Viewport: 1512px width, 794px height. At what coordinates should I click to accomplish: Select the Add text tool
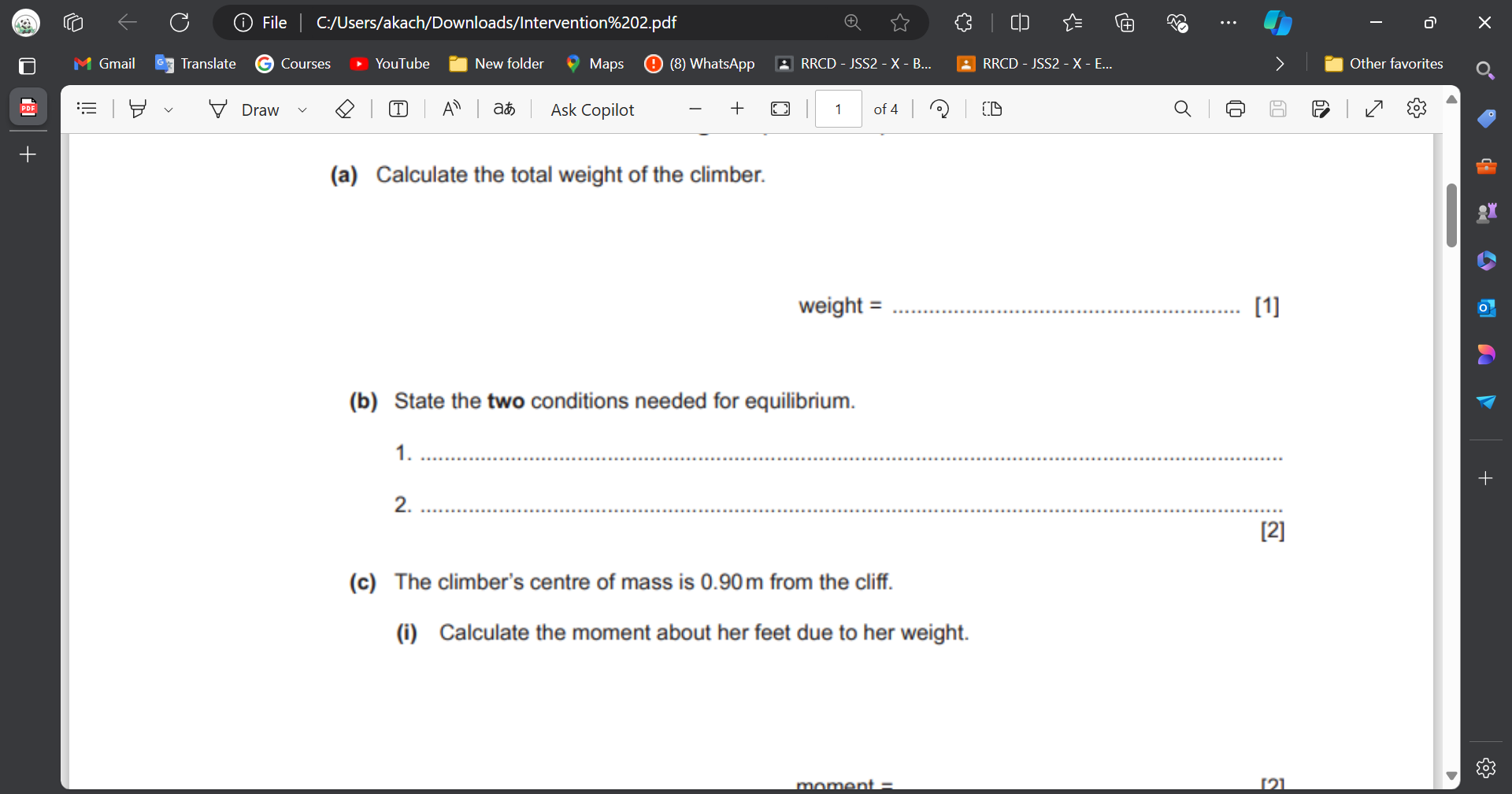click(399, 109)
